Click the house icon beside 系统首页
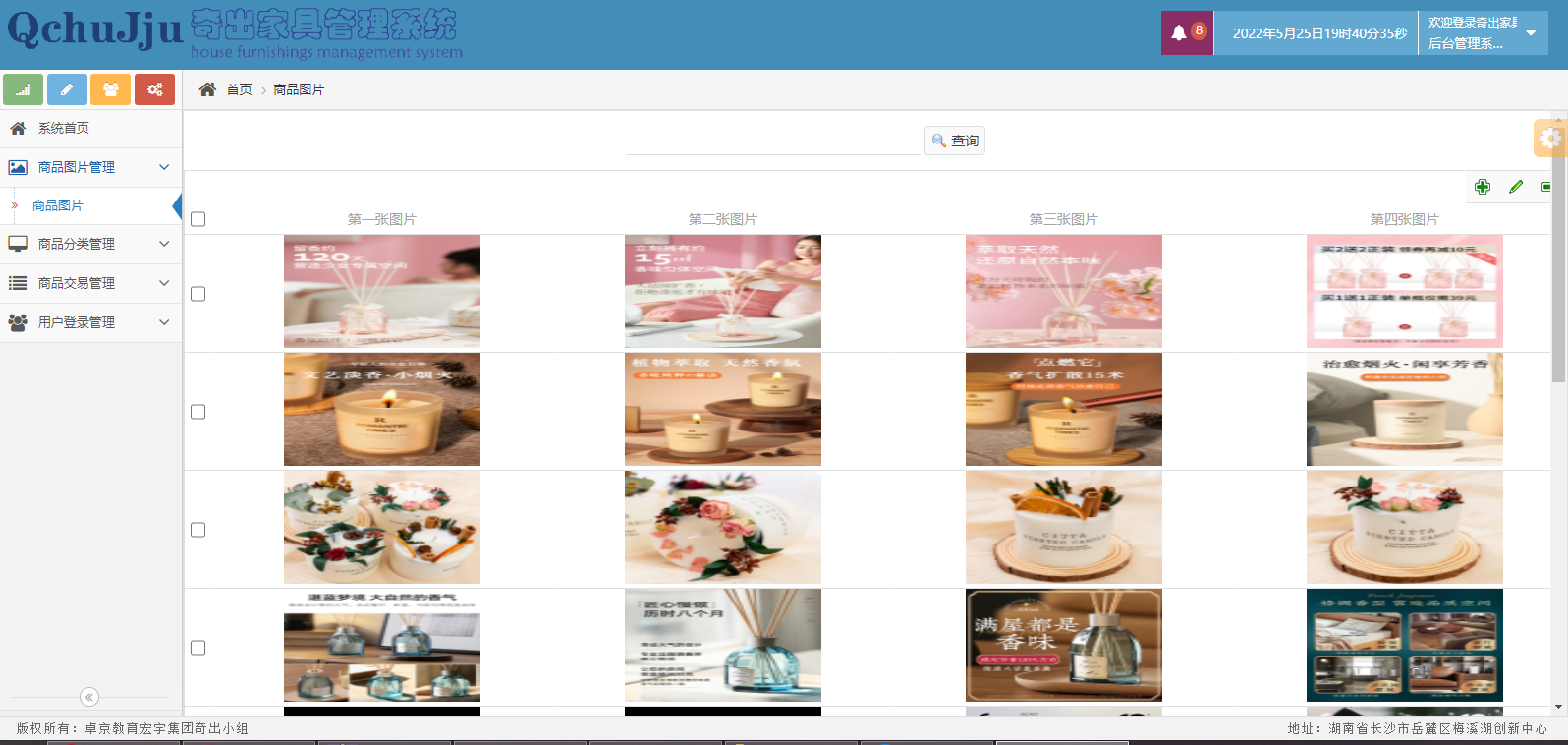 click(18, 128)
